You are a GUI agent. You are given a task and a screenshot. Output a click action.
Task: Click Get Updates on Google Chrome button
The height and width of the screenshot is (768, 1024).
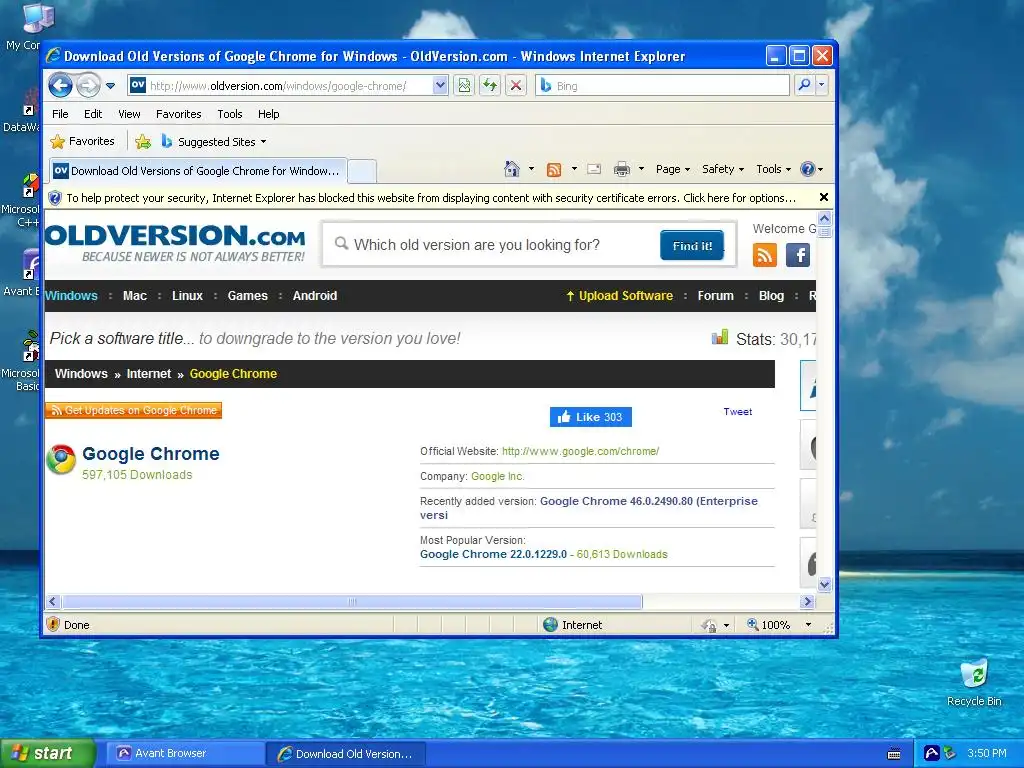133,410
